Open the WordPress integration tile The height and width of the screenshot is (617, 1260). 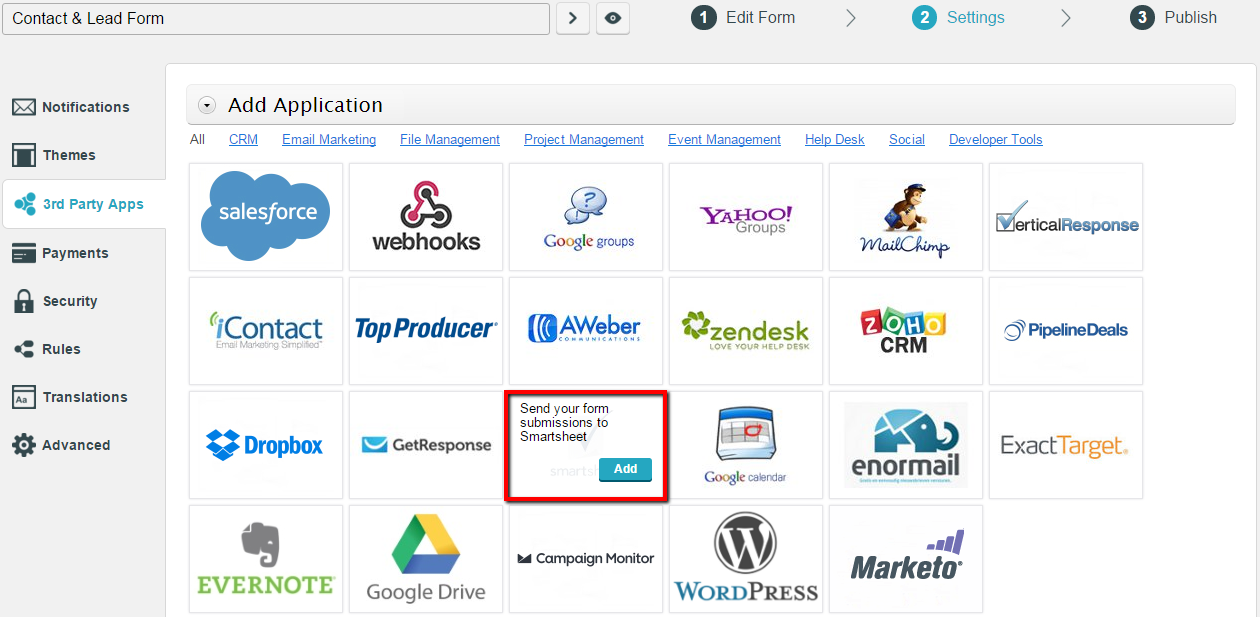pyautogui.click(x=746, y=559)
